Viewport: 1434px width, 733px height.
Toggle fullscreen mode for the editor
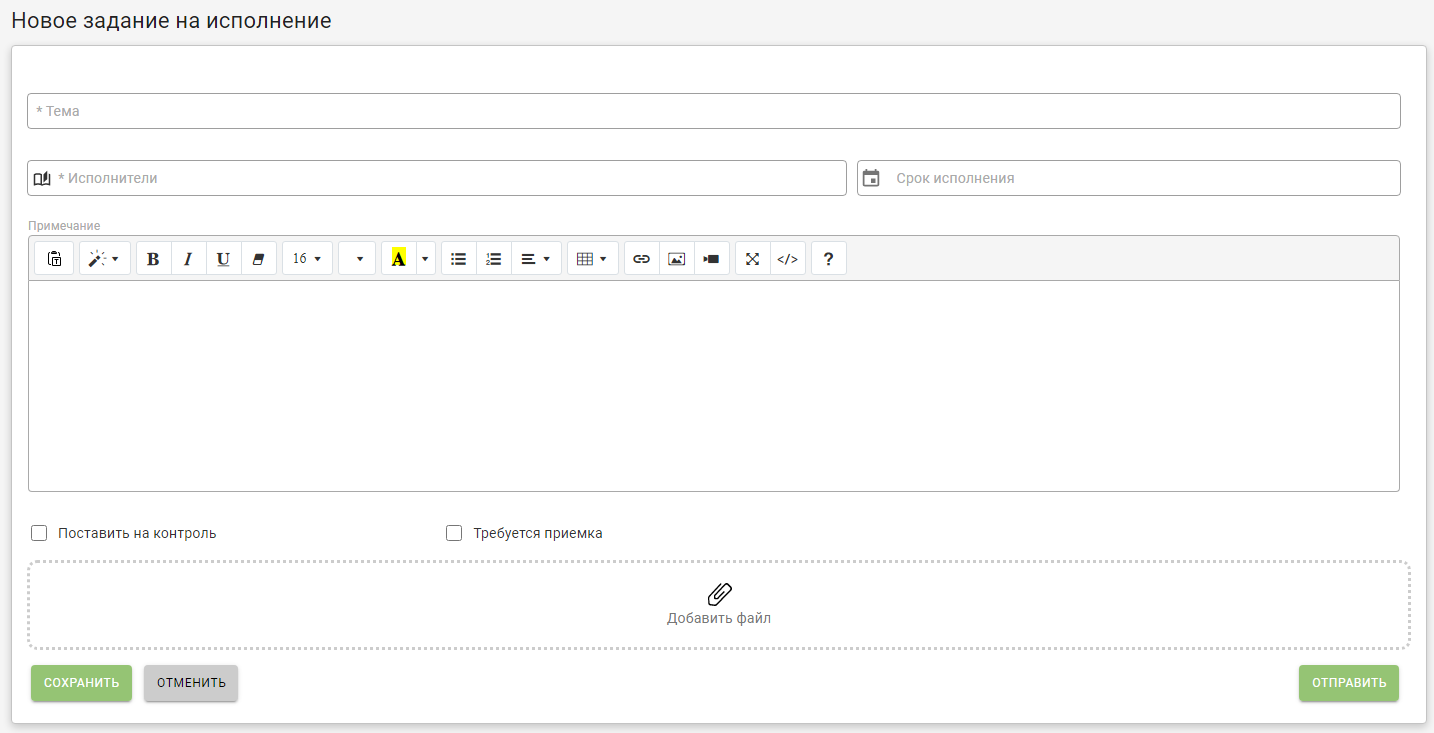click(753, 258)
